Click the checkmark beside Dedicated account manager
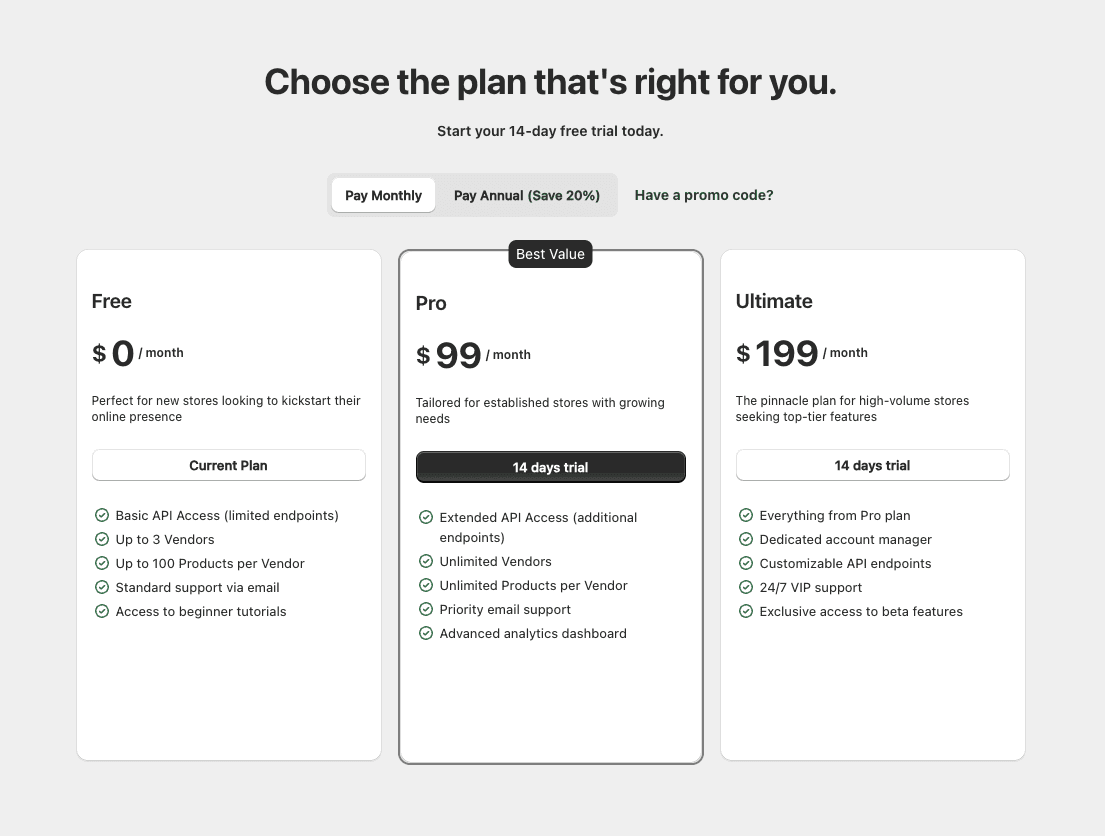This screenshot has width=1105, height=836. click(x=746, y=539)
